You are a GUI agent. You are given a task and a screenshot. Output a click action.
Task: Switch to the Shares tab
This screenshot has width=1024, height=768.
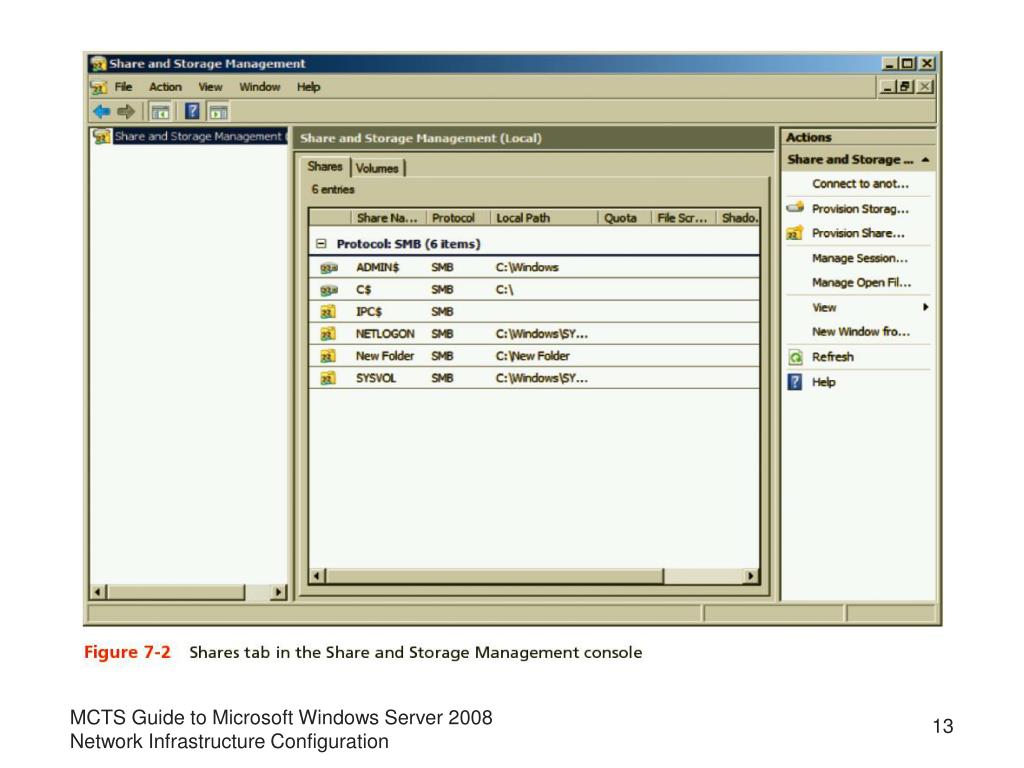pyautogui.click(x=325, y=167)
